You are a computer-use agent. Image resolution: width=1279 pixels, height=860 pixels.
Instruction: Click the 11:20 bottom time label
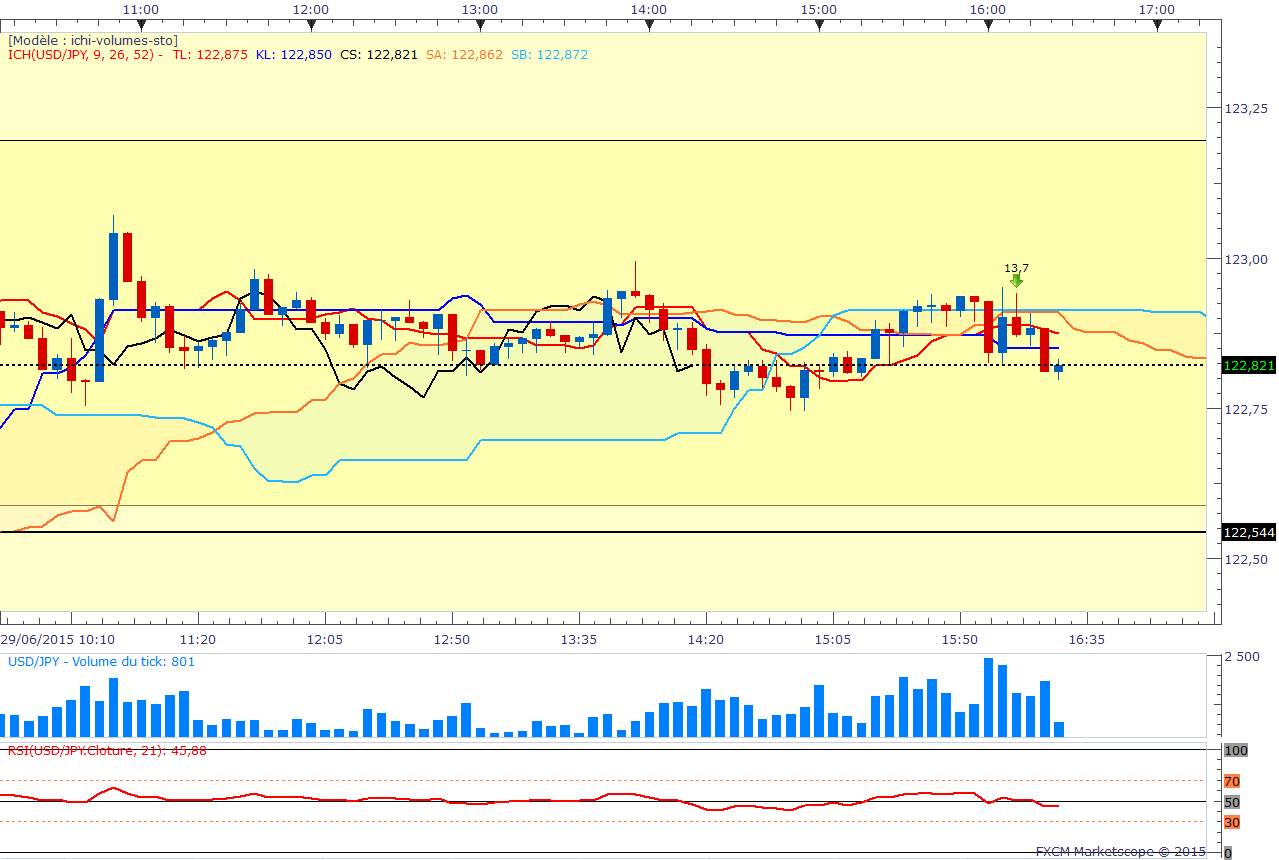coord(198,639)
